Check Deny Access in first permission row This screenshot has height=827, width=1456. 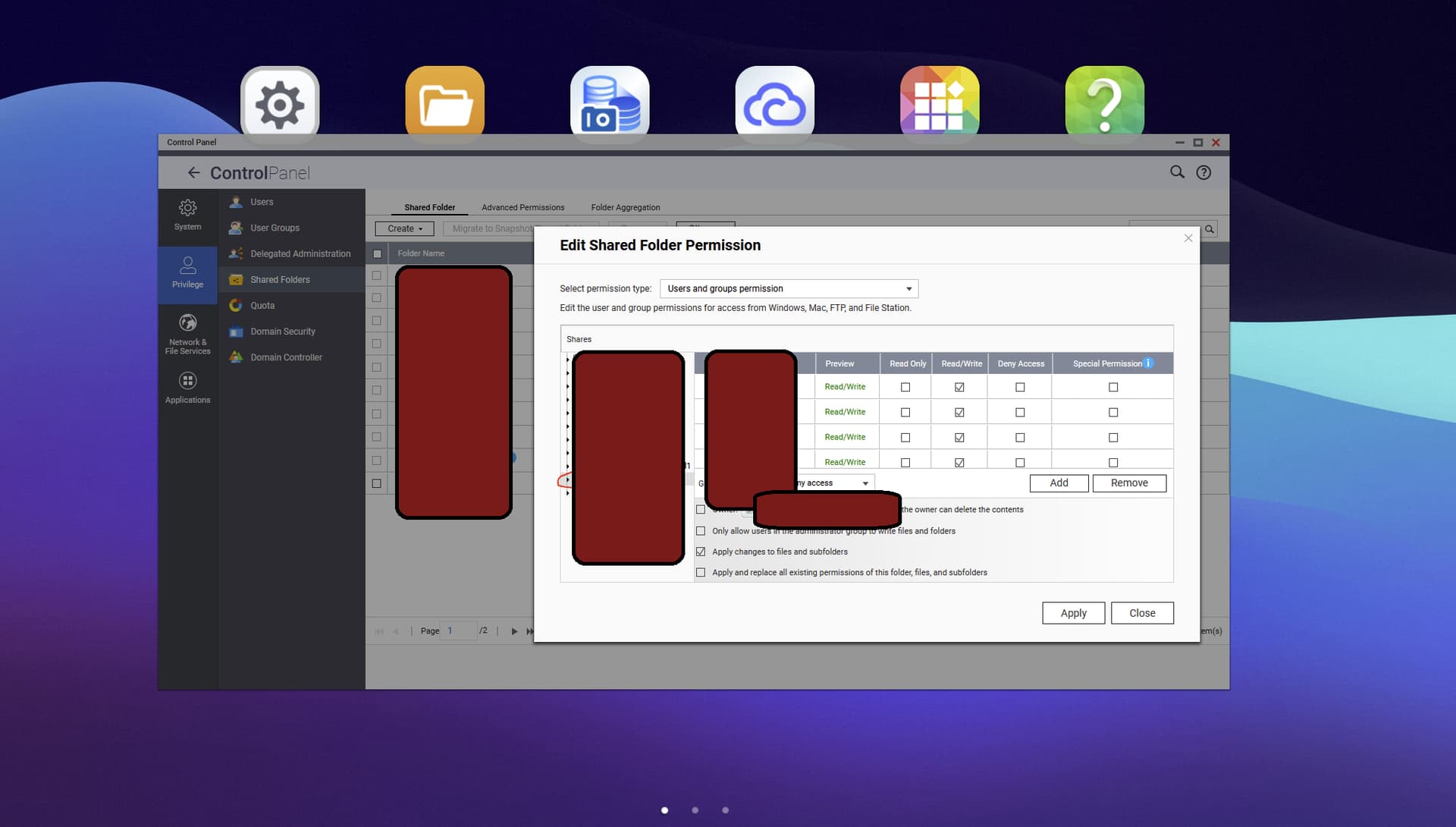coord(1020,387)
